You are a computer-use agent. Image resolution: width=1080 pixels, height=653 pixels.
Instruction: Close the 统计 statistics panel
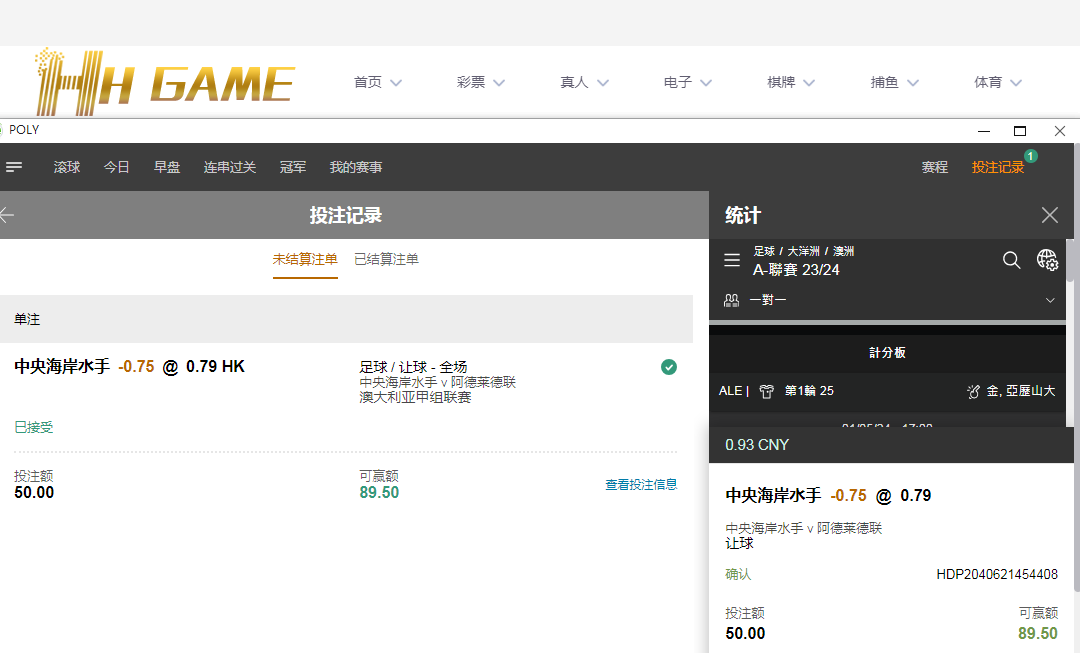tap(1049, 215)
